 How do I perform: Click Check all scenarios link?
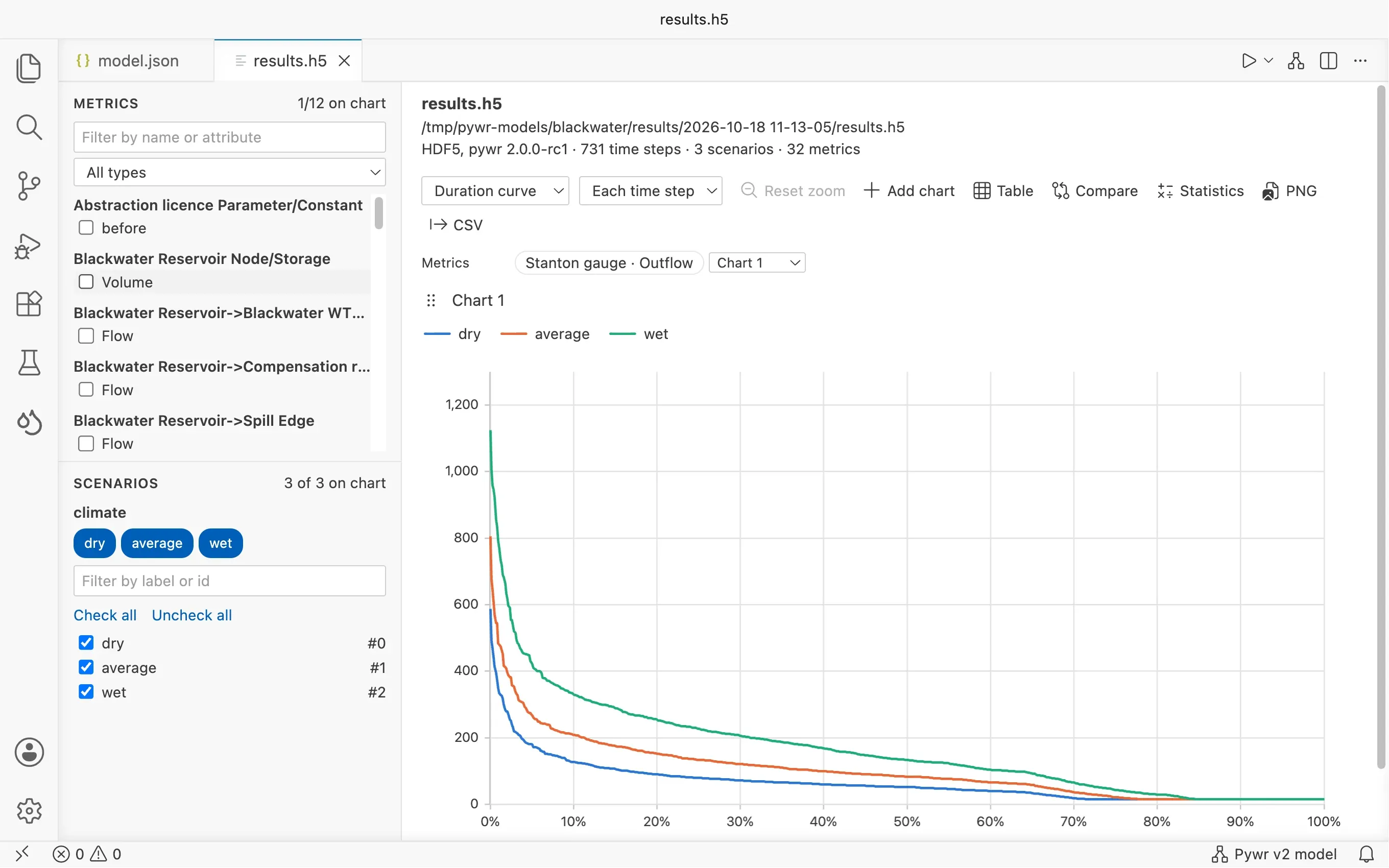coord(105,615)
